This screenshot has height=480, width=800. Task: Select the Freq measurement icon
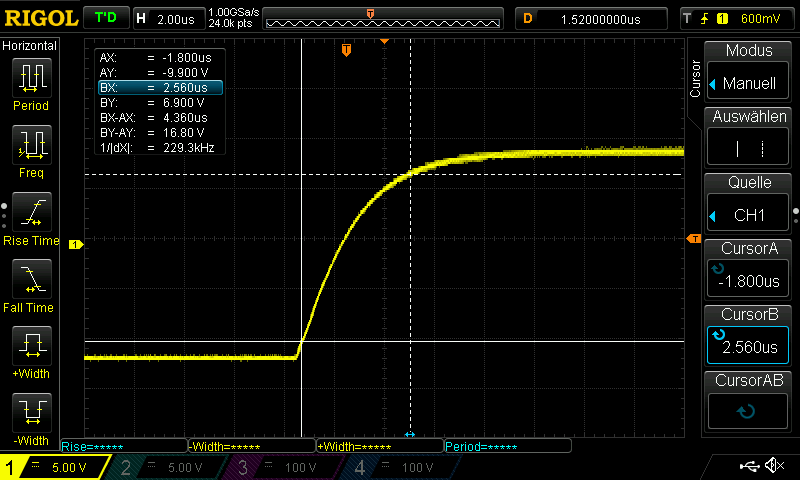click(30, 151)
